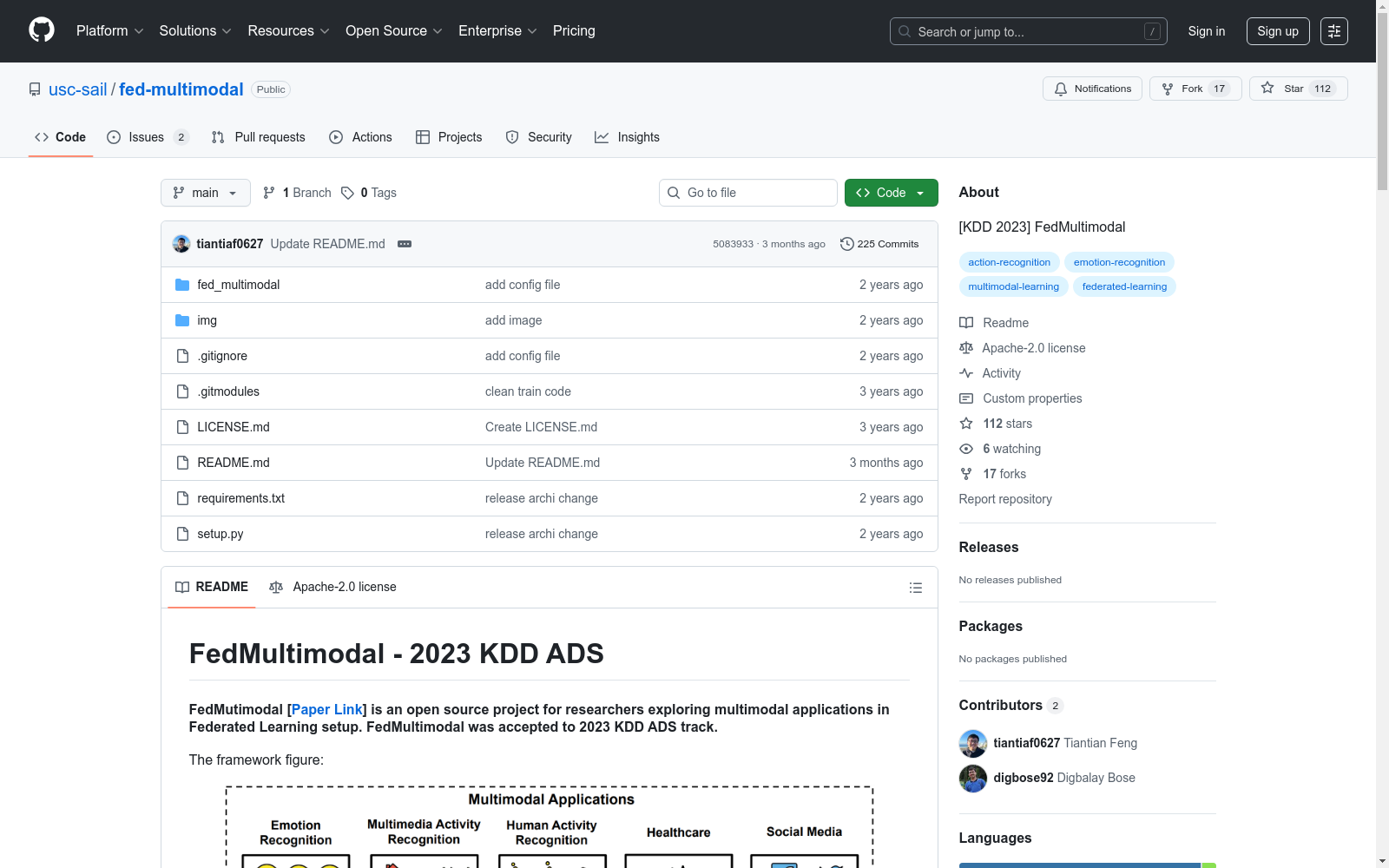Click the img folder icon
The height and width of the screenshot is (868, 1389).
(x=182, y=320)
